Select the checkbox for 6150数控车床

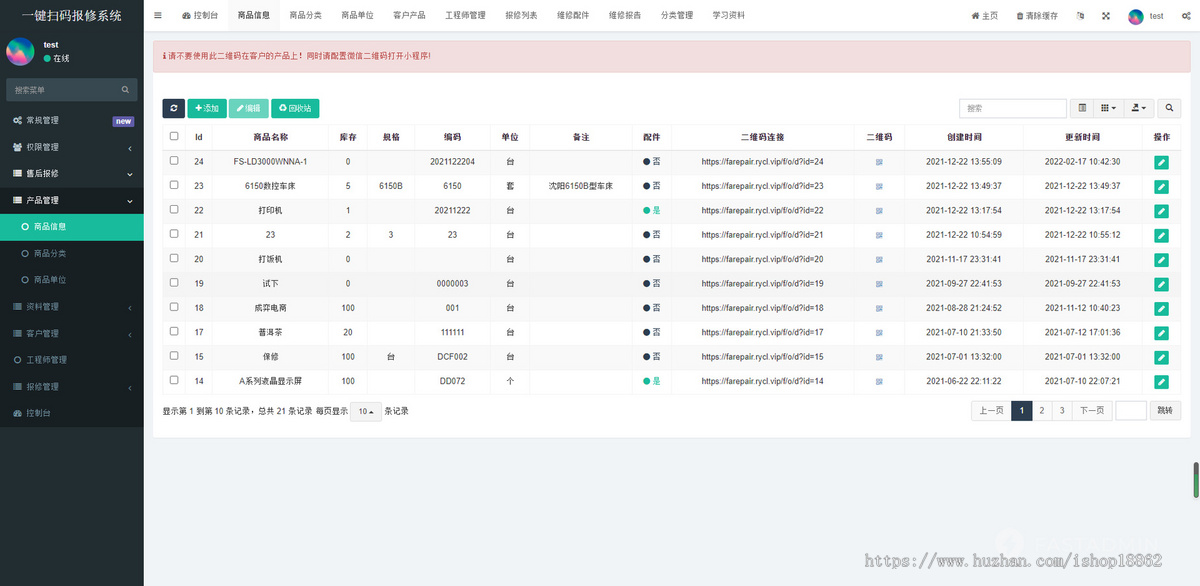(x=173, y=186)
